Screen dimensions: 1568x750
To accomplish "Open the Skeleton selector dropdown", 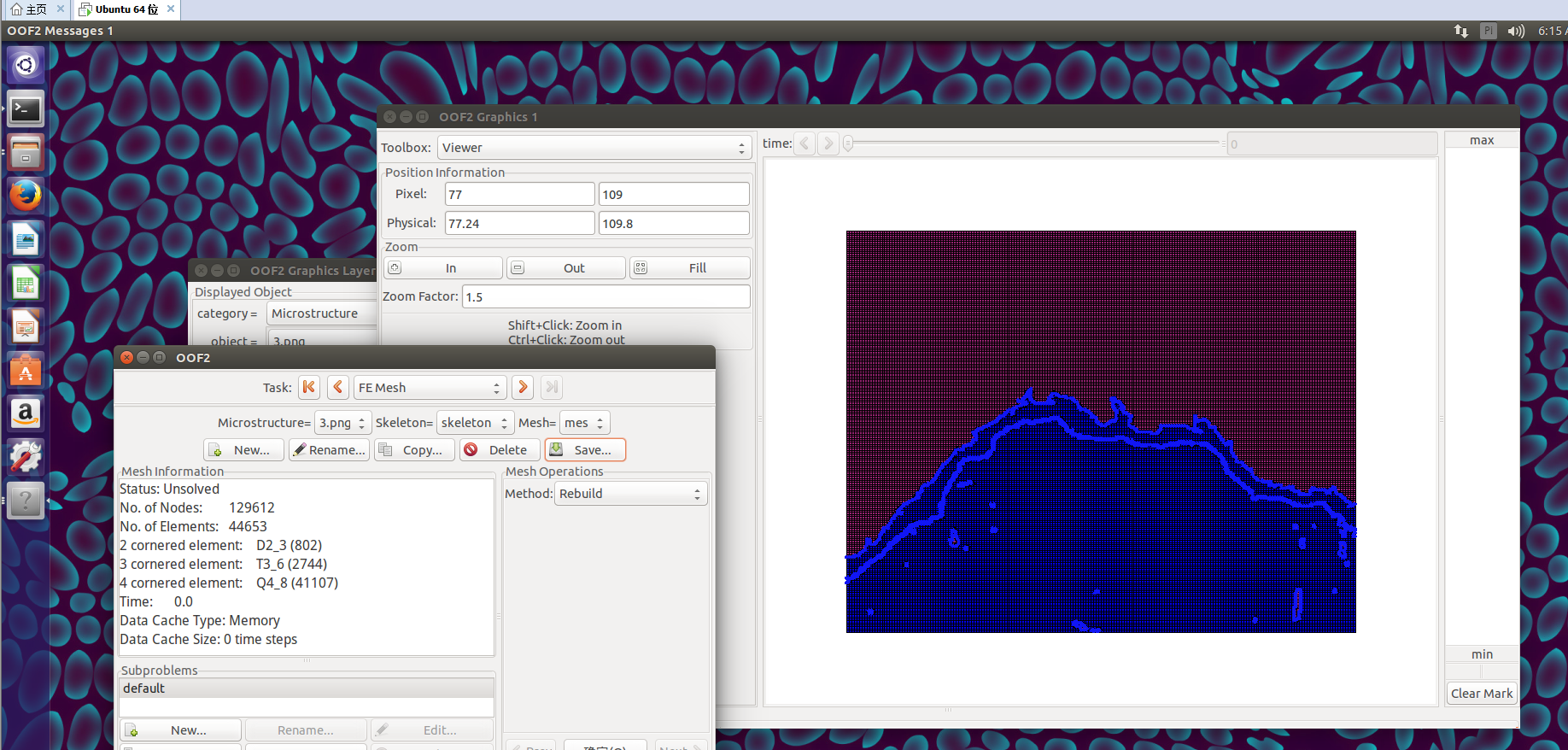I will coord(475,423).
